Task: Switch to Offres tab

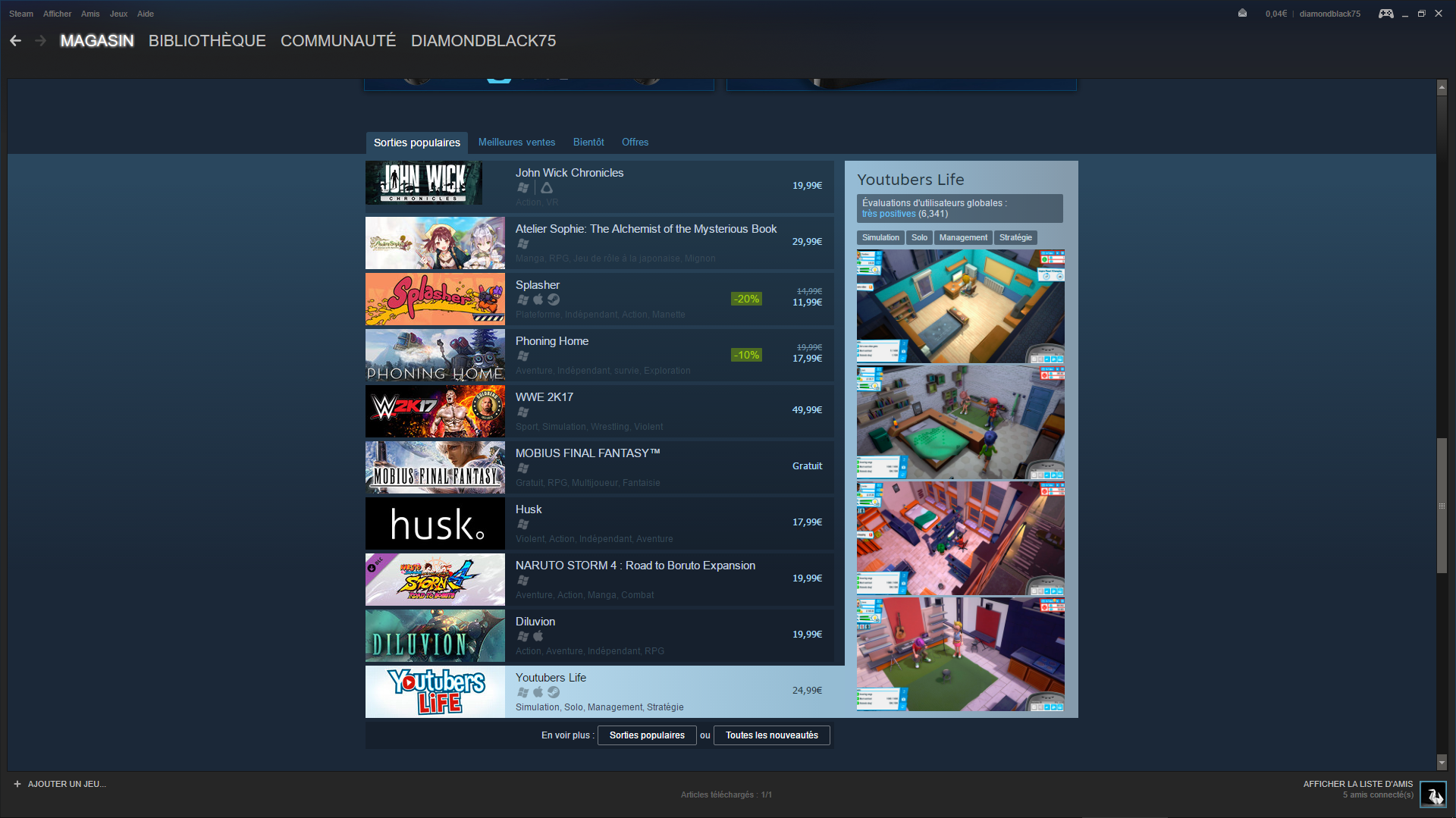Action: tap(635, 143)
